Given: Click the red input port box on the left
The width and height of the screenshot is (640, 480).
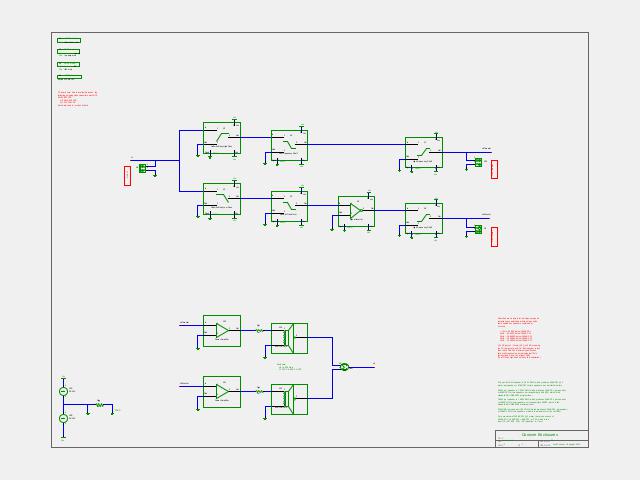Looking at the screenshot, I should 127,176.
